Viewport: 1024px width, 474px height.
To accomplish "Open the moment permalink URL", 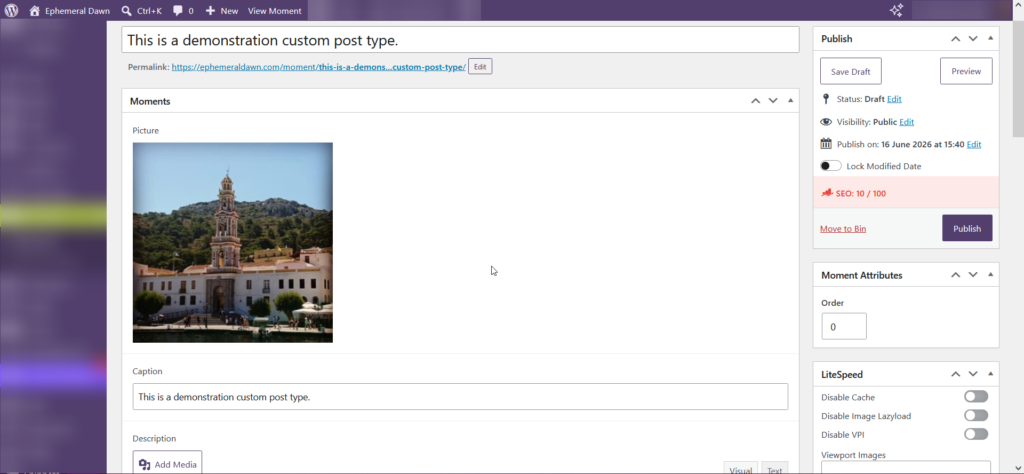I will [x=319, y=67].
